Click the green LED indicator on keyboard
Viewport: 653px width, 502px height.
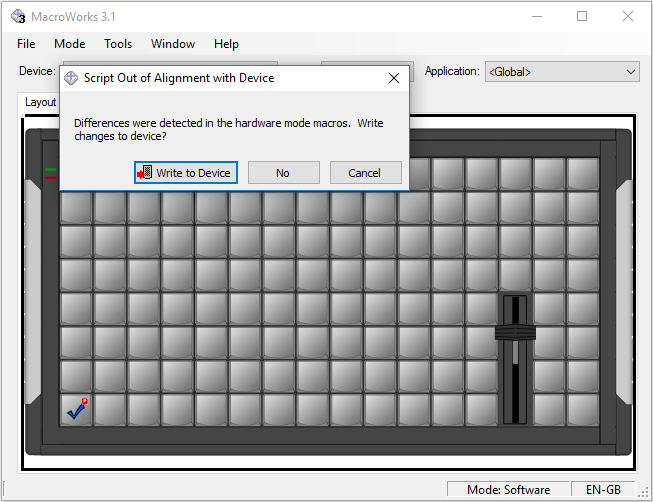[x=50, y=170]
